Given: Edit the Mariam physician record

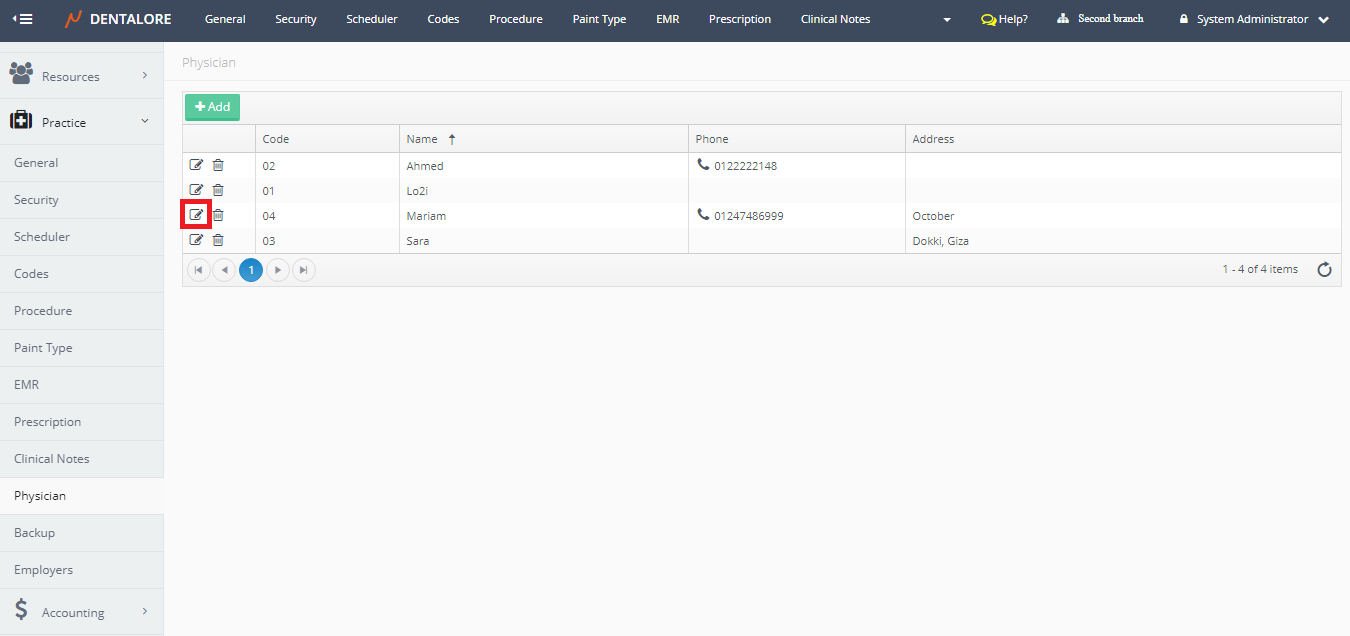Looking at the screenshot, I should coord(196,215).
